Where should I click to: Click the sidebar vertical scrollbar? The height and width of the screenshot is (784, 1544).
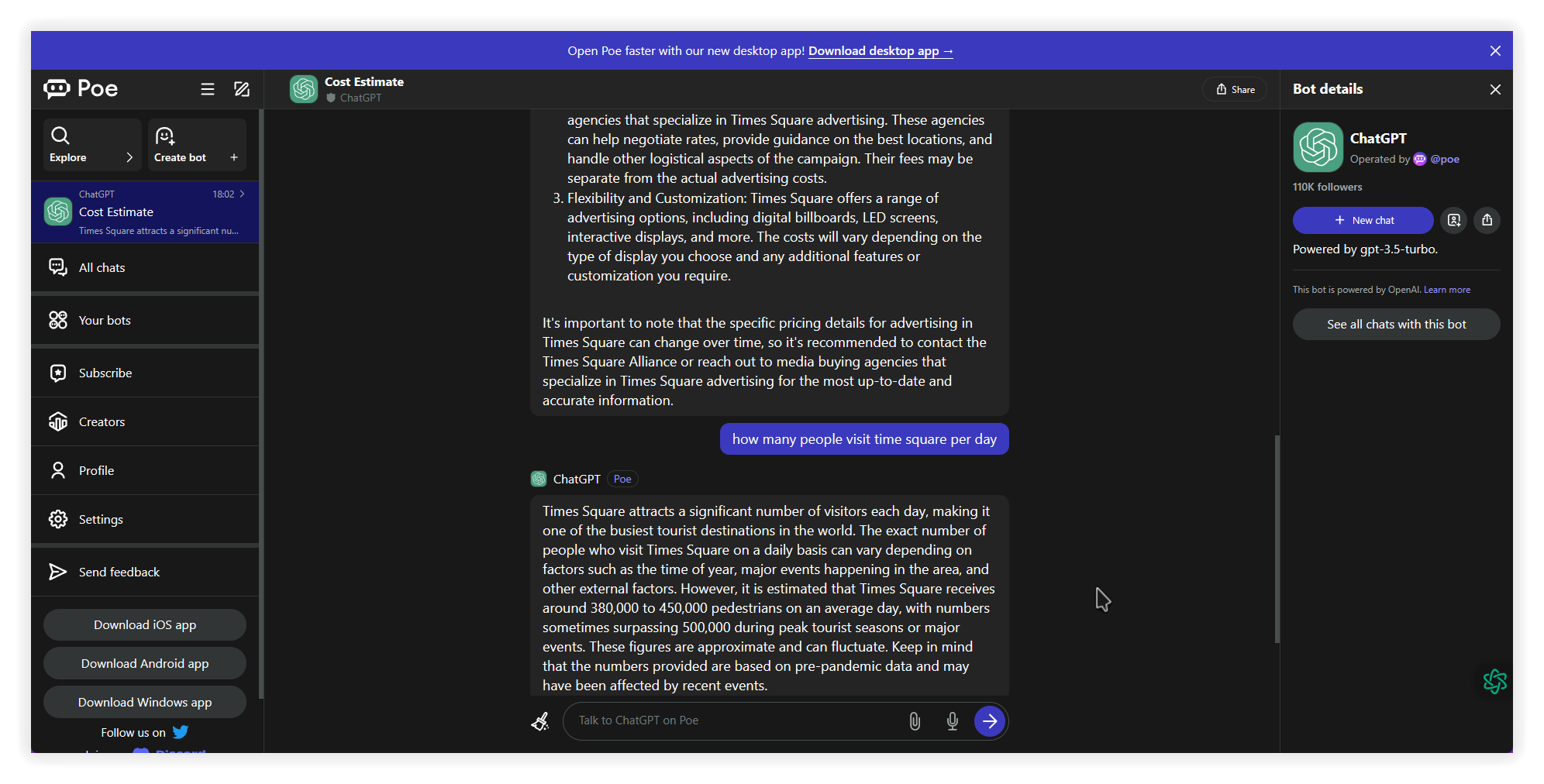coord(261,403)
